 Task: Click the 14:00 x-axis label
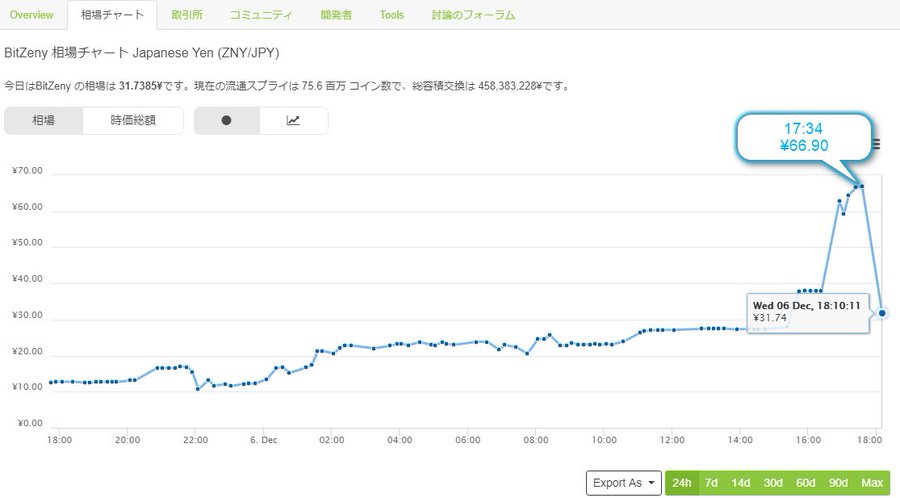[740, 440]
